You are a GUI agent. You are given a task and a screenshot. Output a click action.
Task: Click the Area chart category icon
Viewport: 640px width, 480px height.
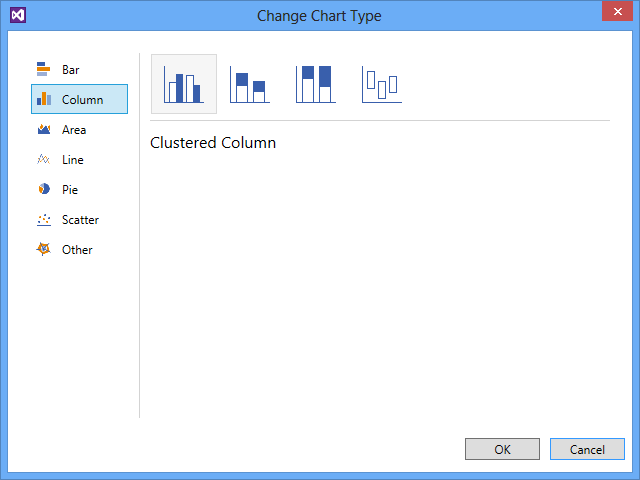[x=43, y=130]
